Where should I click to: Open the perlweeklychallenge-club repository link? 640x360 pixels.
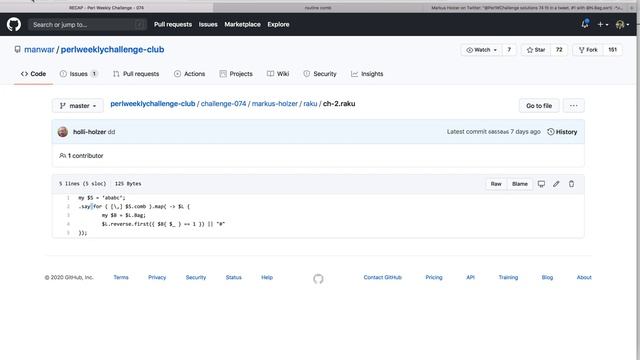[x=112, y=49]
